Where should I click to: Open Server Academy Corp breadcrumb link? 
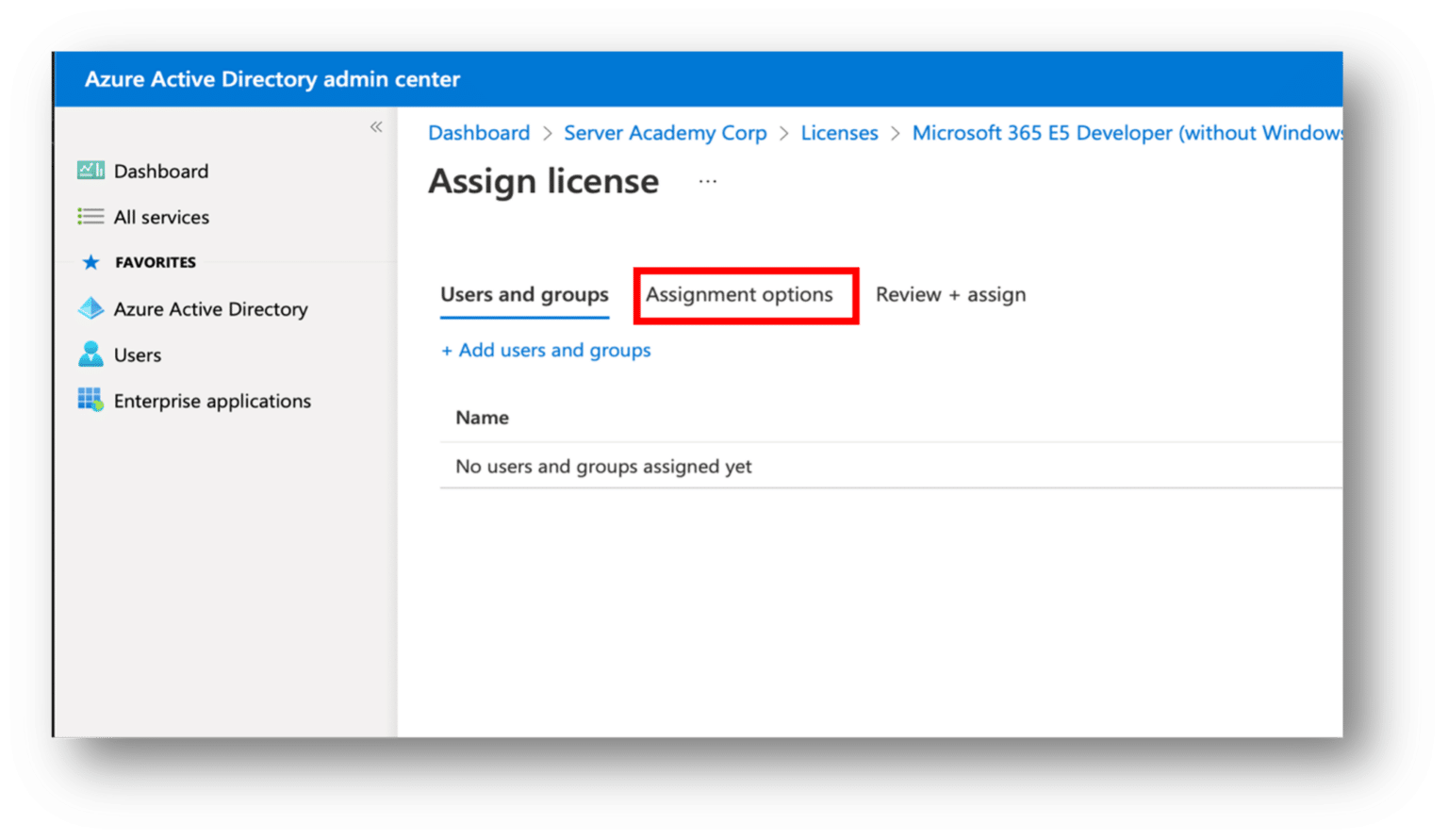pyautogui.click(x=665, y=133)
